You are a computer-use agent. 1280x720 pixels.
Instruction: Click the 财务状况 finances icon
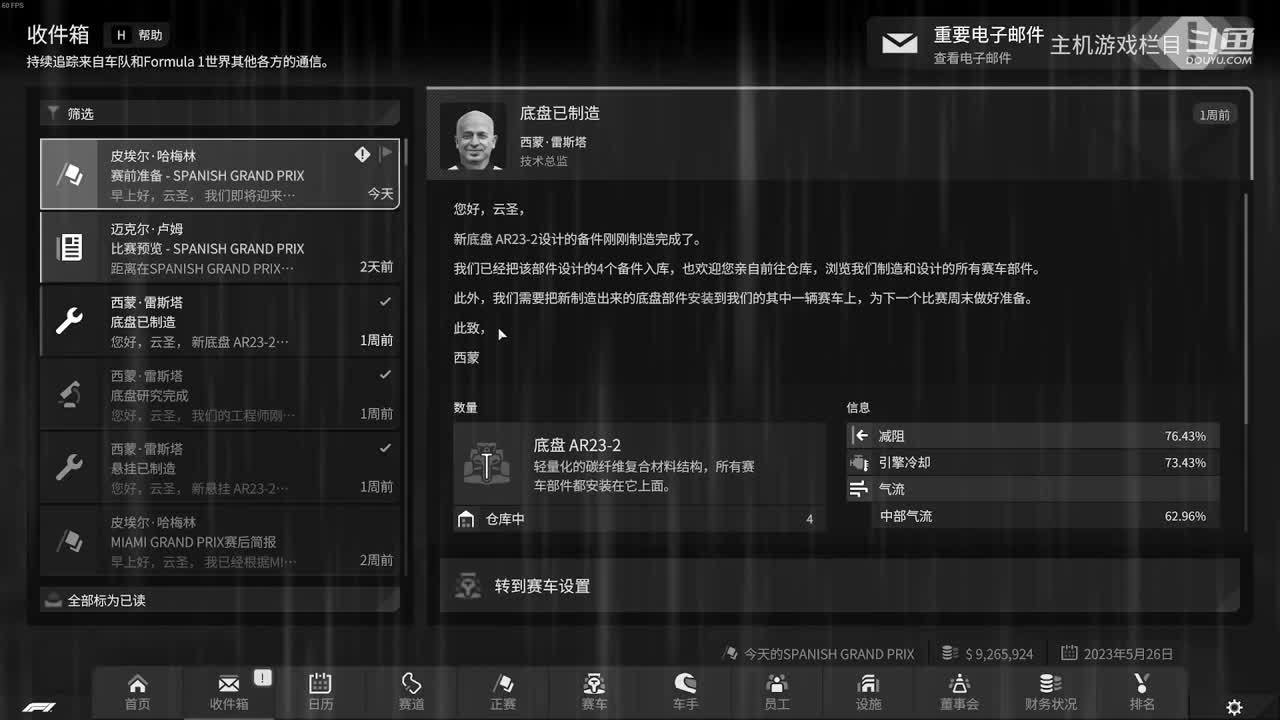point(1050,683)
